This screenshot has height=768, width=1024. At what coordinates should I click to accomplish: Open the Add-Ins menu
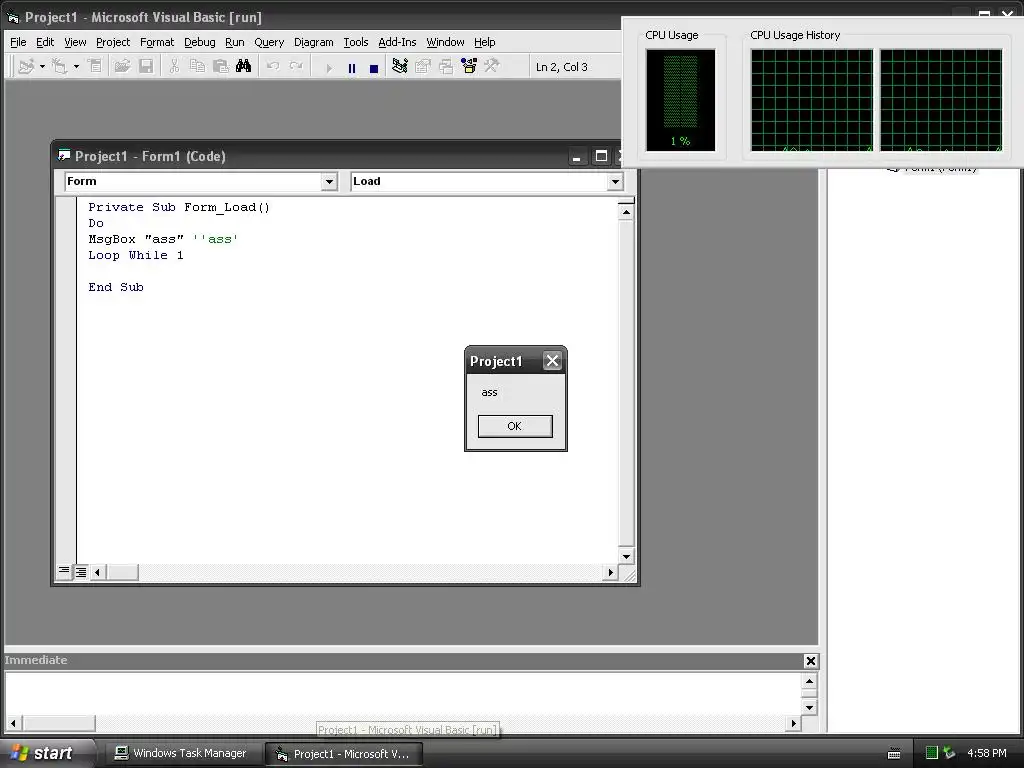point(397,42)
